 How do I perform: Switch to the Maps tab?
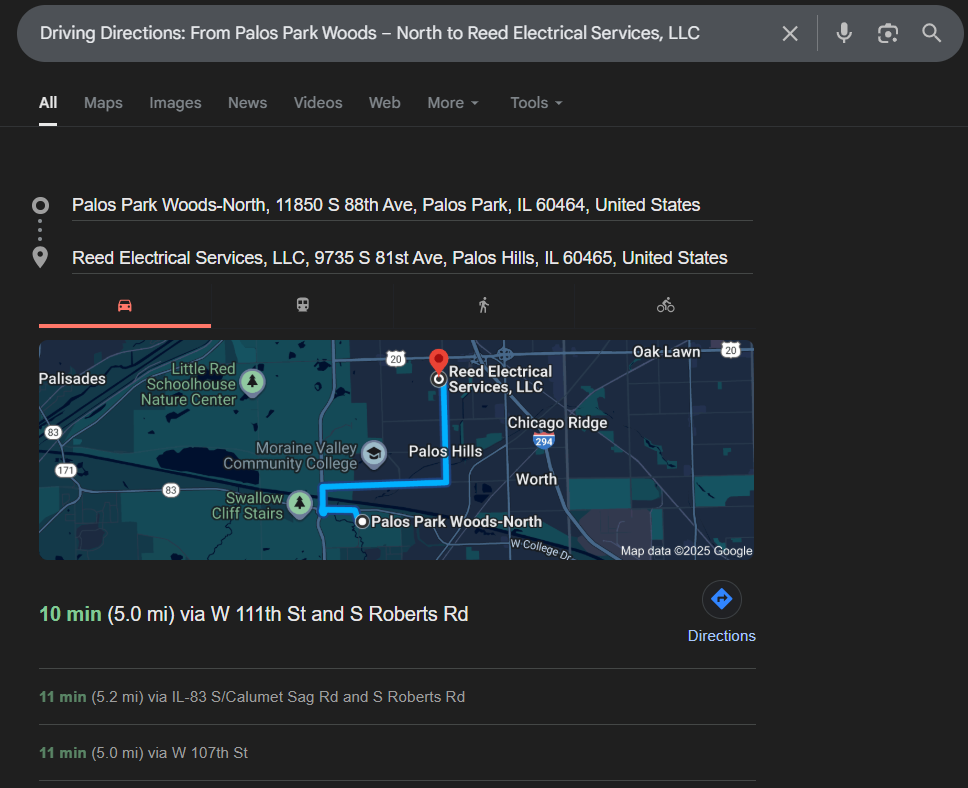103,103
